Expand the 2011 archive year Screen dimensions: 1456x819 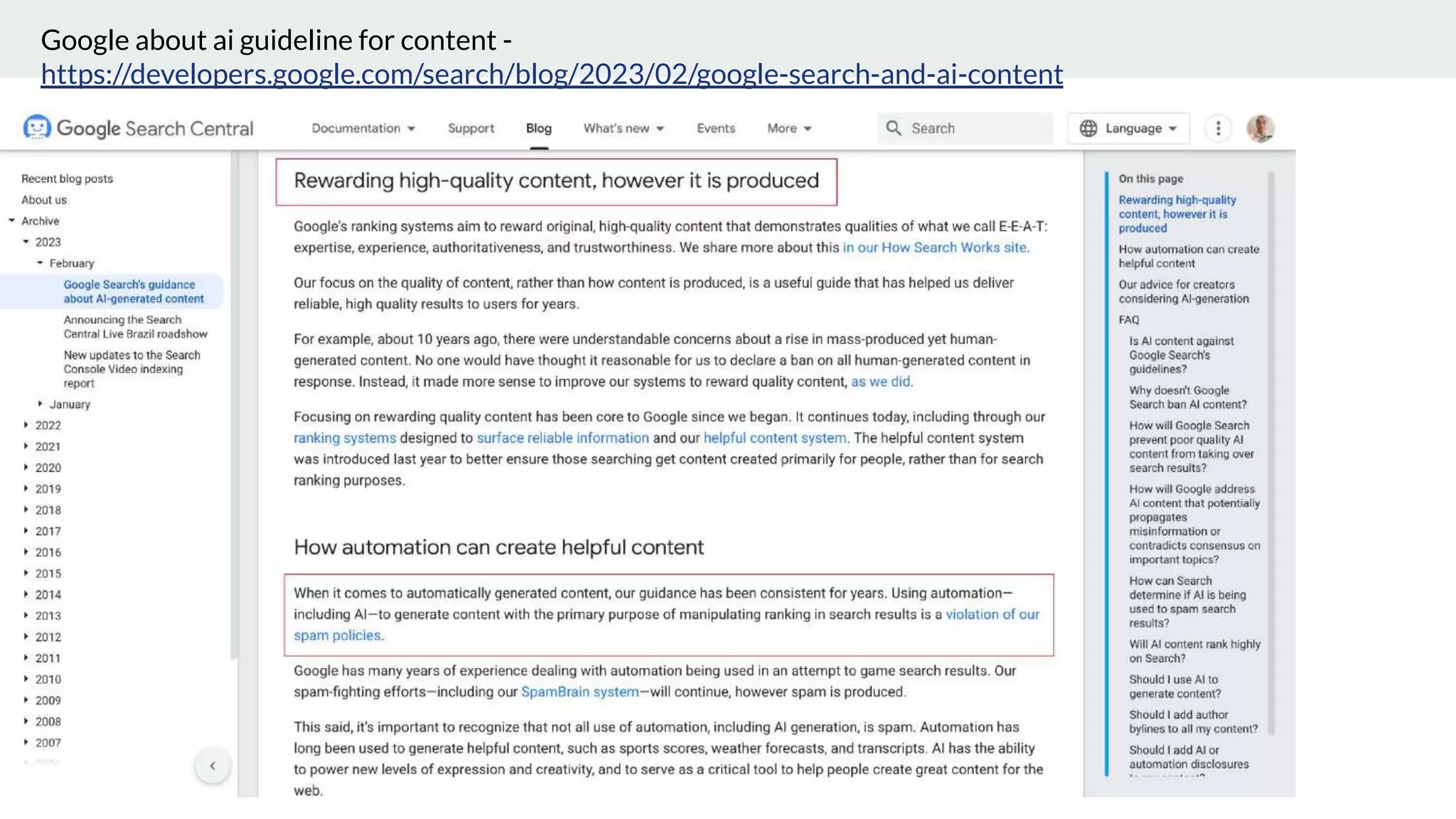coord(26,658)
